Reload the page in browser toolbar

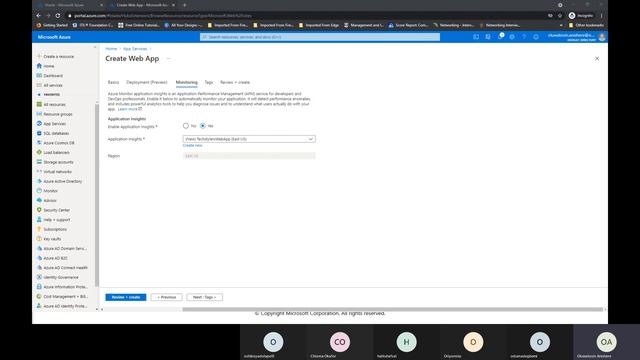click(58, 16)
